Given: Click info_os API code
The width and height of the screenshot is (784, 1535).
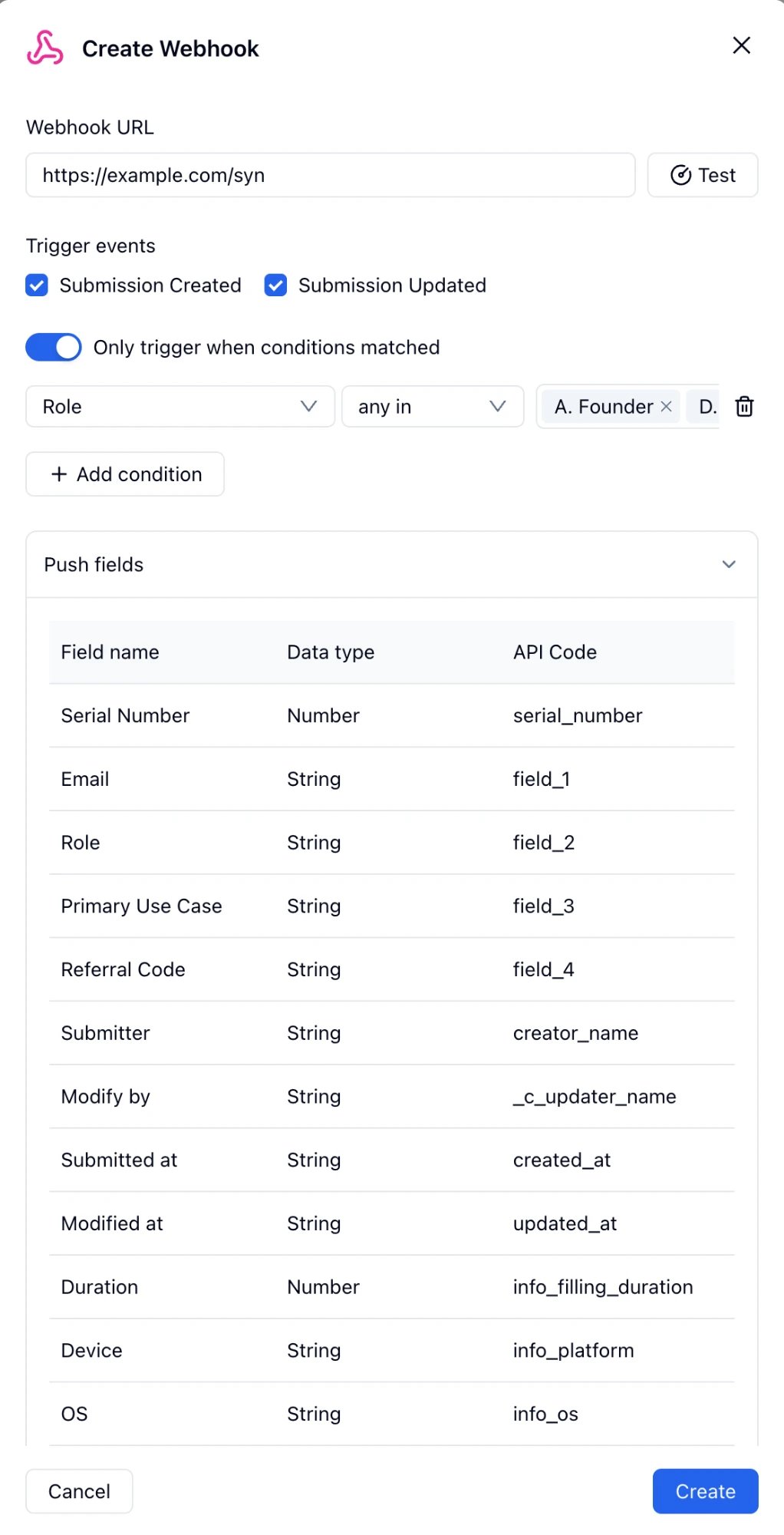Looking at the screenshot, I should [x=545, y=1414].
